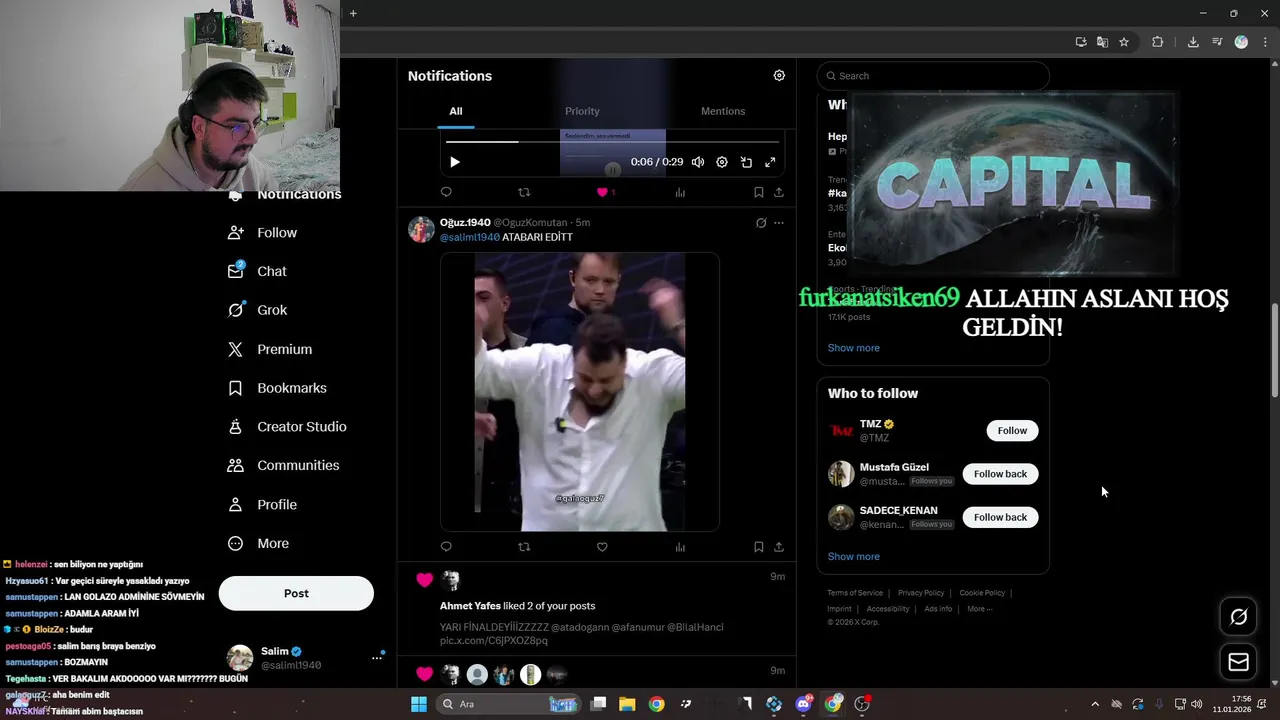
Task: Bookmark the video post
Action: (758, 192)
